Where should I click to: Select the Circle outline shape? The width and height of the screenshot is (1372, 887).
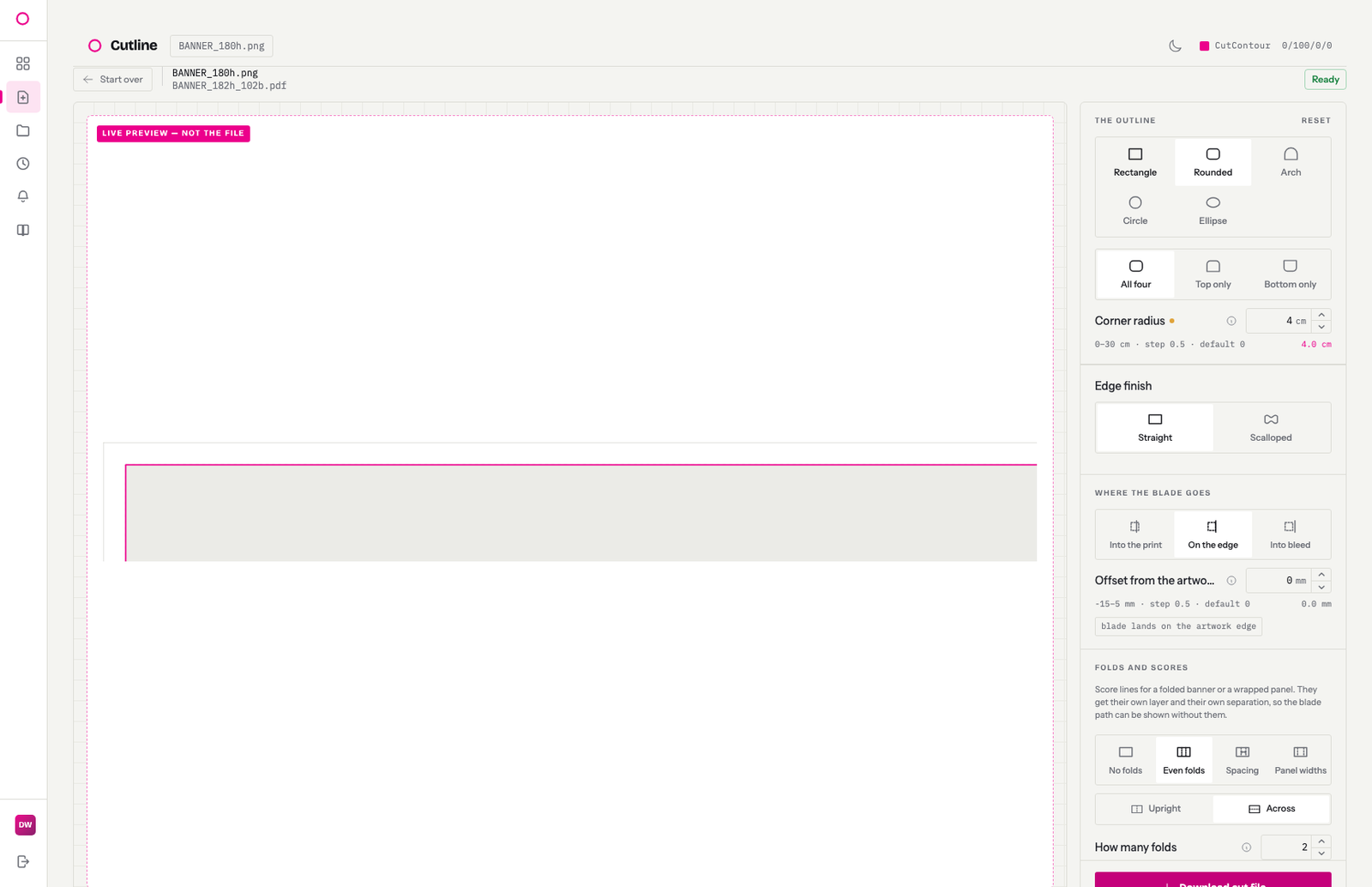[x=1135, y=210]
